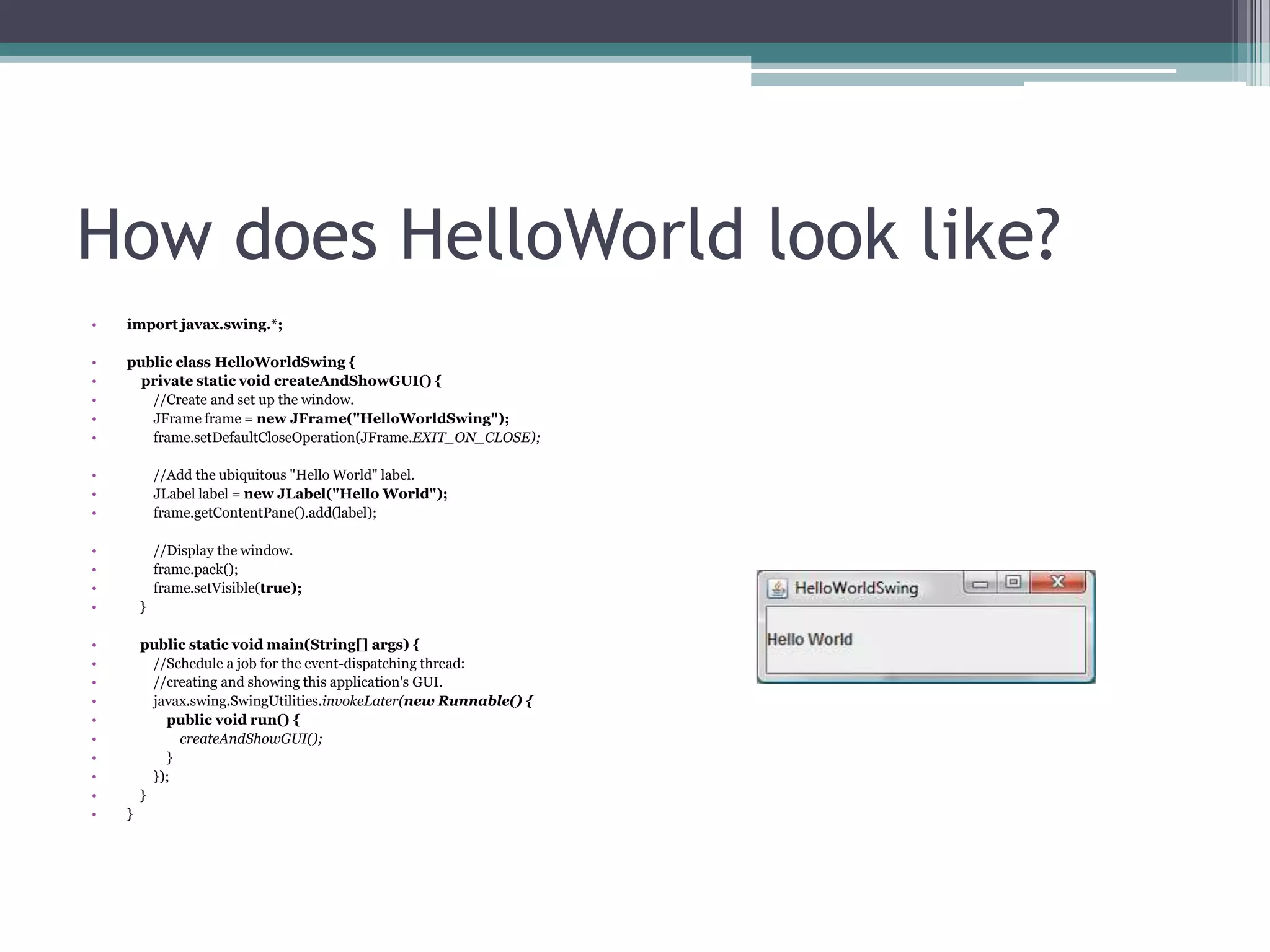Click comment '//Display the window.'
1270x952 pixels.
tap(223, 550)
